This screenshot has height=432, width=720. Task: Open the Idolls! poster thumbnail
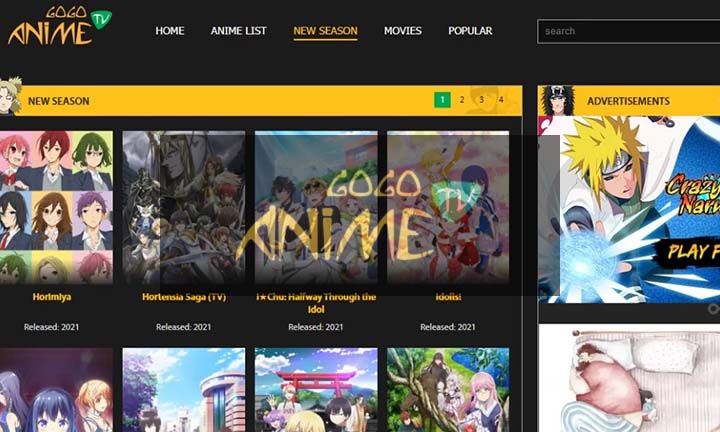[448, 207]
